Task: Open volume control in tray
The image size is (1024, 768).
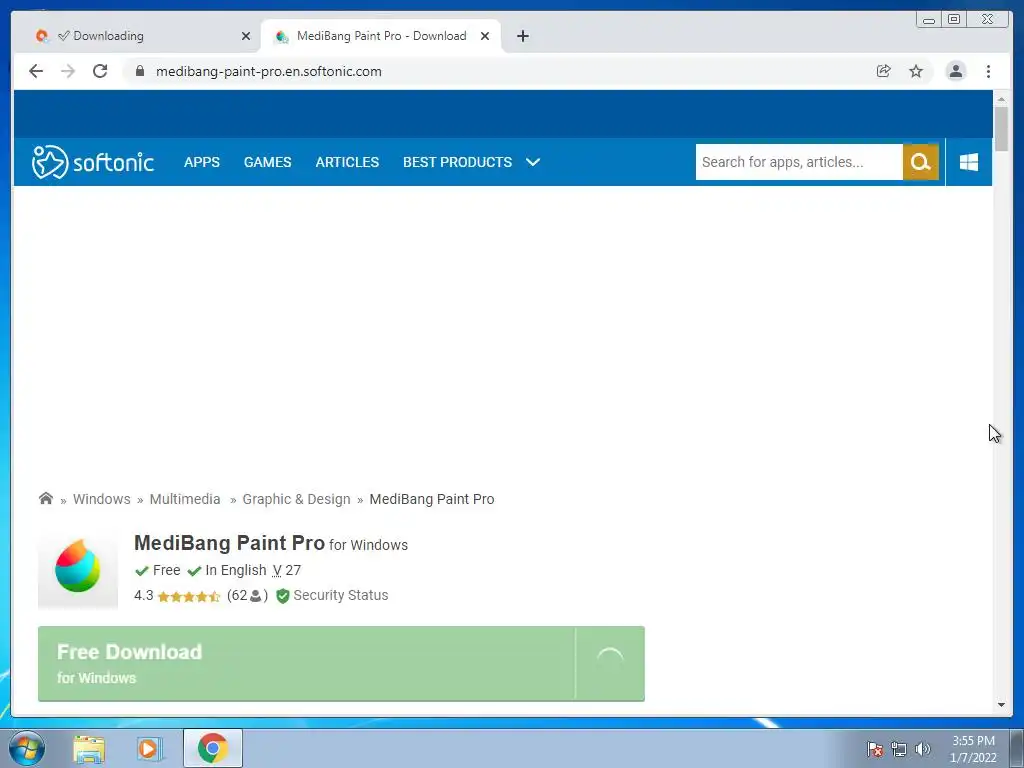Action: point(922,749)
